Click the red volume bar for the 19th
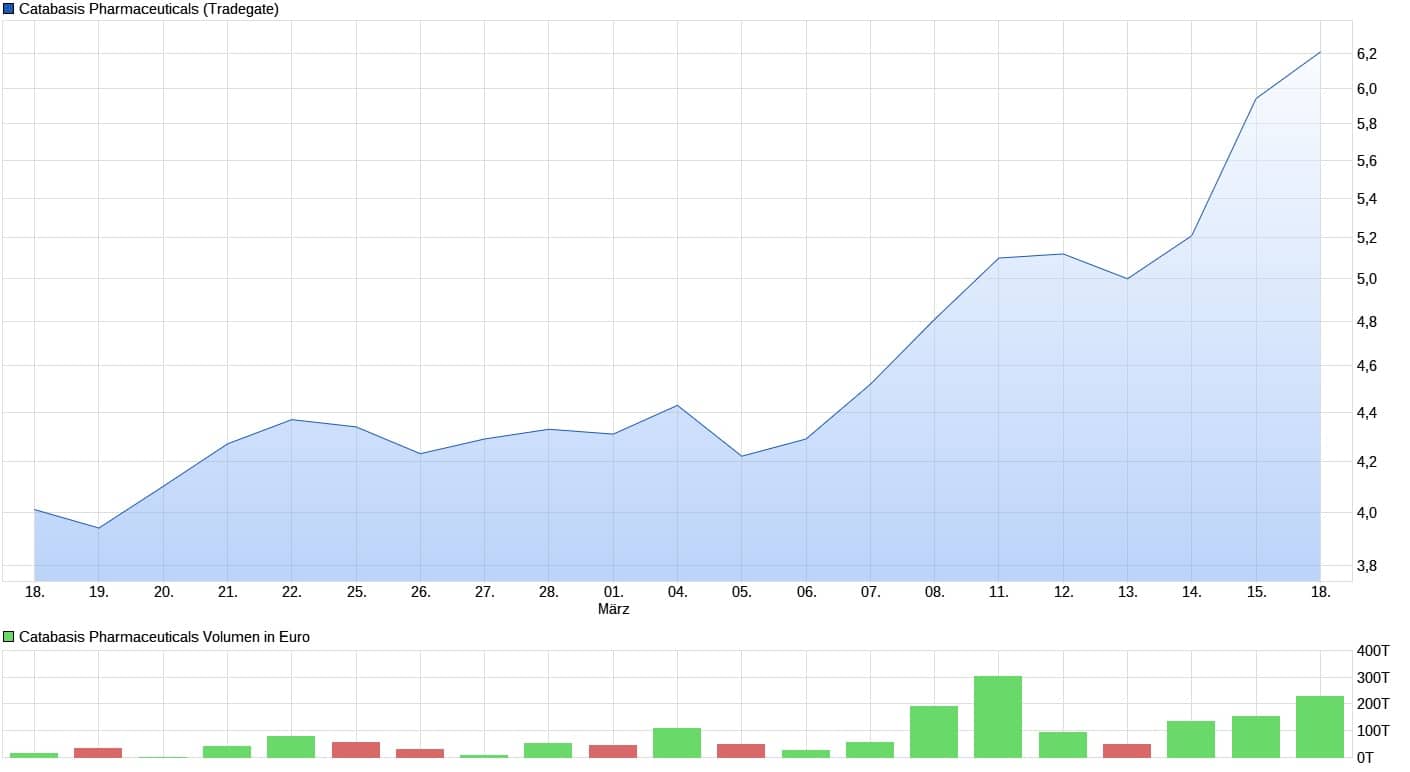This screenshot has width=1410, height=772. click(x=98, y=752)
